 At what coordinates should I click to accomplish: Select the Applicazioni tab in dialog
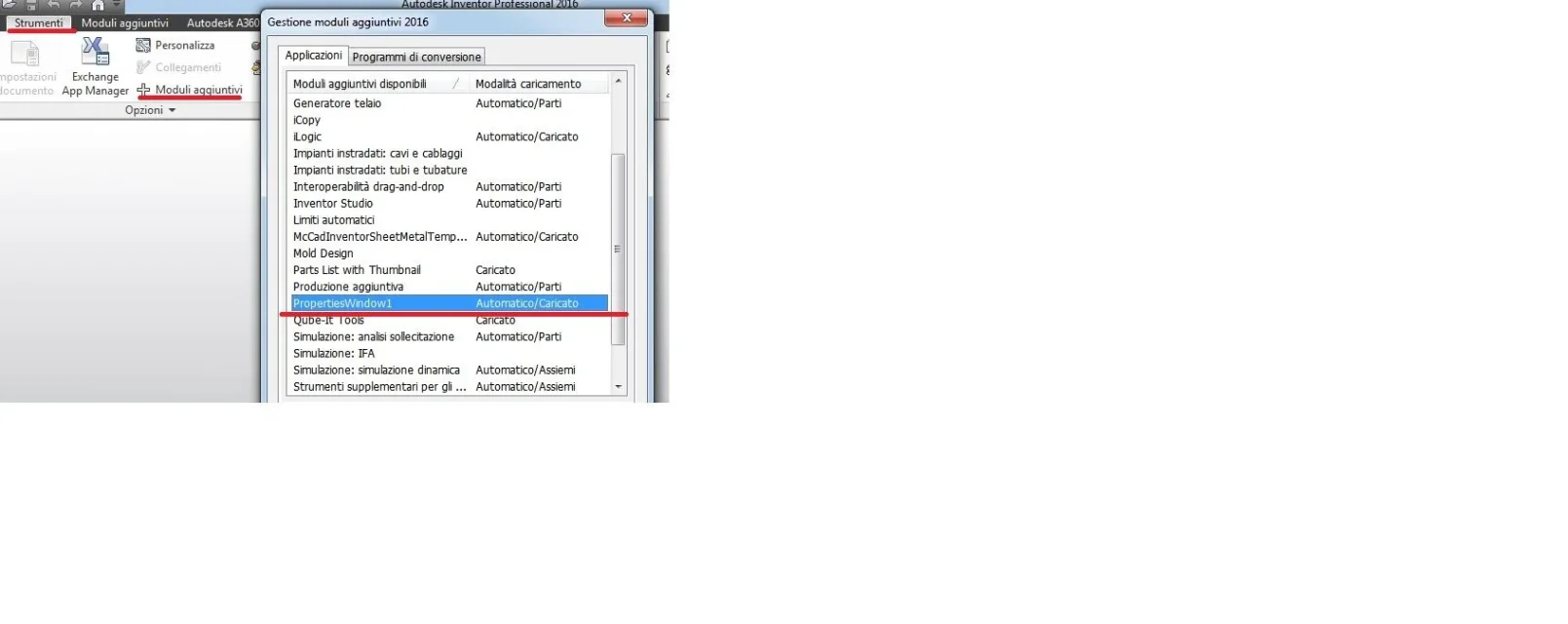point(313,56)
